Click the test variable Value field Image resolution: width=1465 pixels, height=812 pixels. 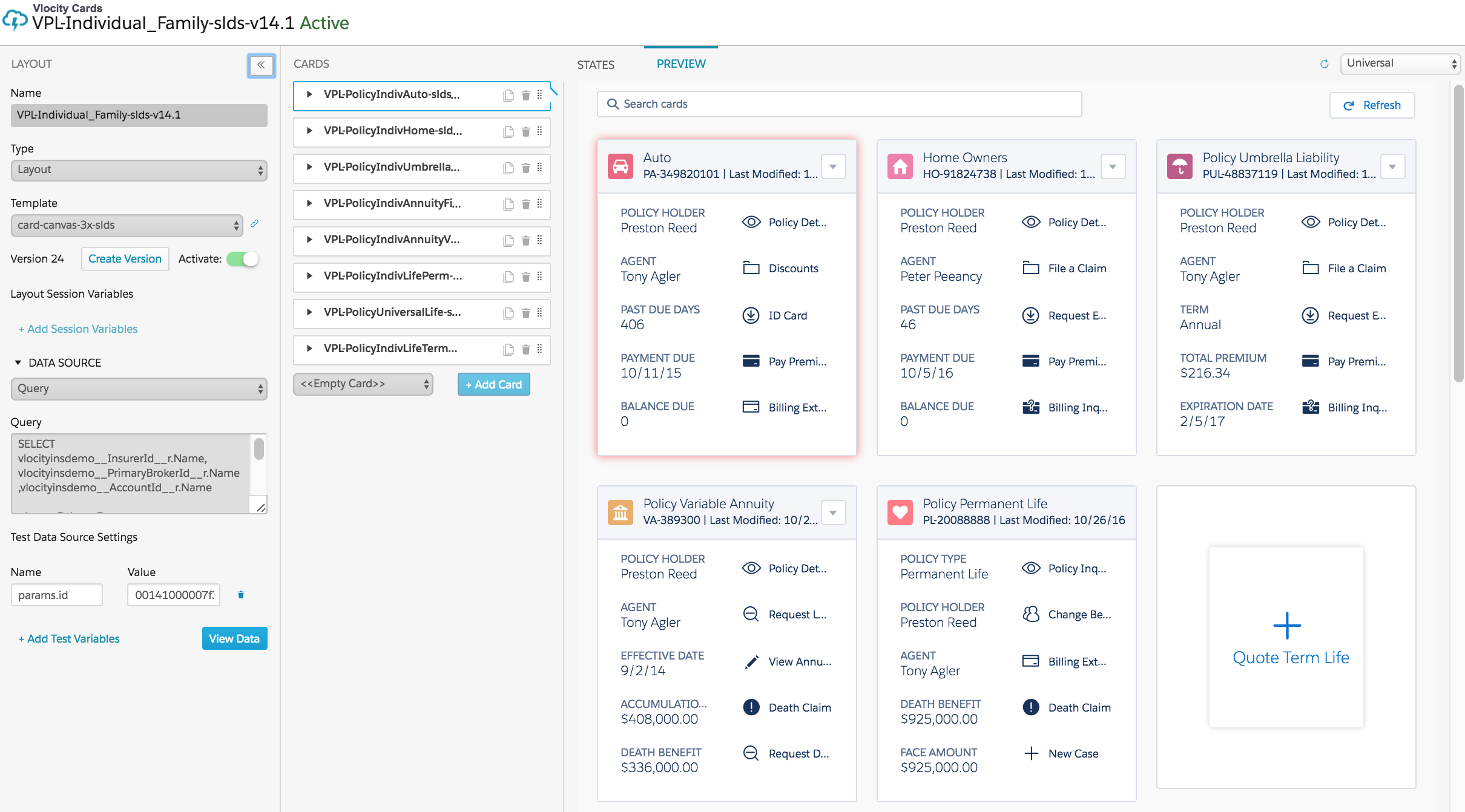click(x=174, y=595)
